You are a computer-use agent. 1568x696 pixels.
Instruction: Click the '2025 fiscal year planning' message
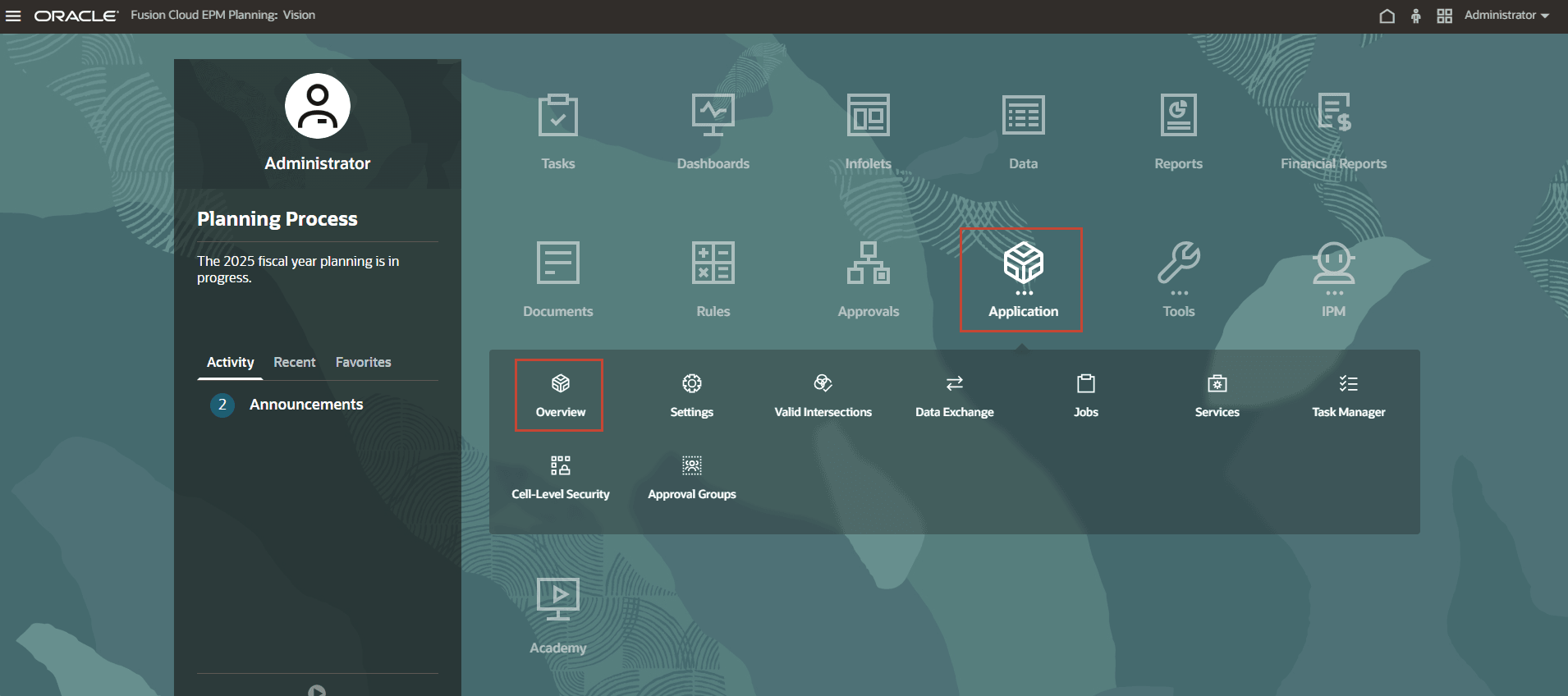[x=298, y=269]
